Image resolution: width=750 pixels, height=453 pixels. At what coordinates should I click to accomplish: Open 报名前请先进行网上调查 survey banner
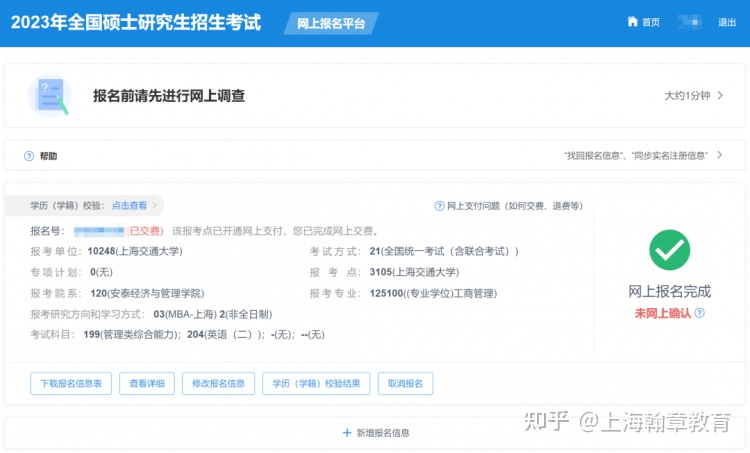tap(375, 96)
